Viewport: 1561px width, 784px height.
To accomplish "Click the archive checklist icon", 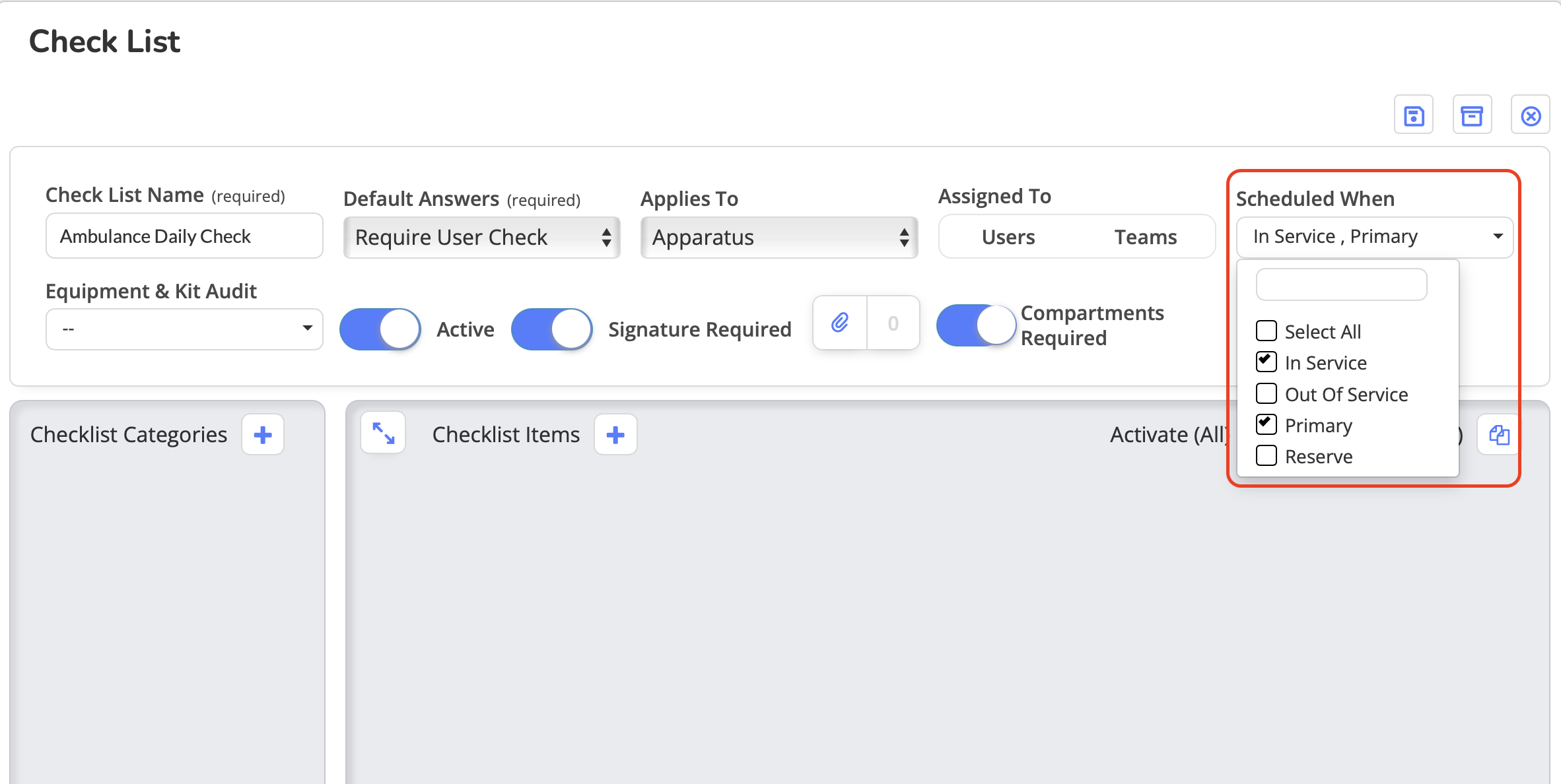I will point(1472,116).
